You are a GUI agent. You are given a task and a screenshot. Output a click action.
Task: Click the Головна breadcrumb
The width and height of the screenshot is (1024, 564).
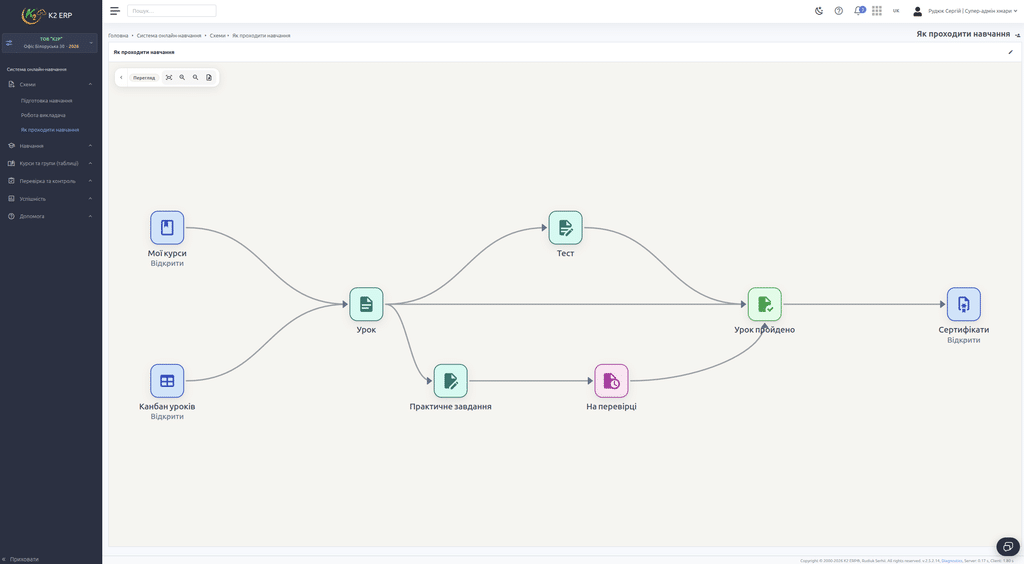pos(118,35)
